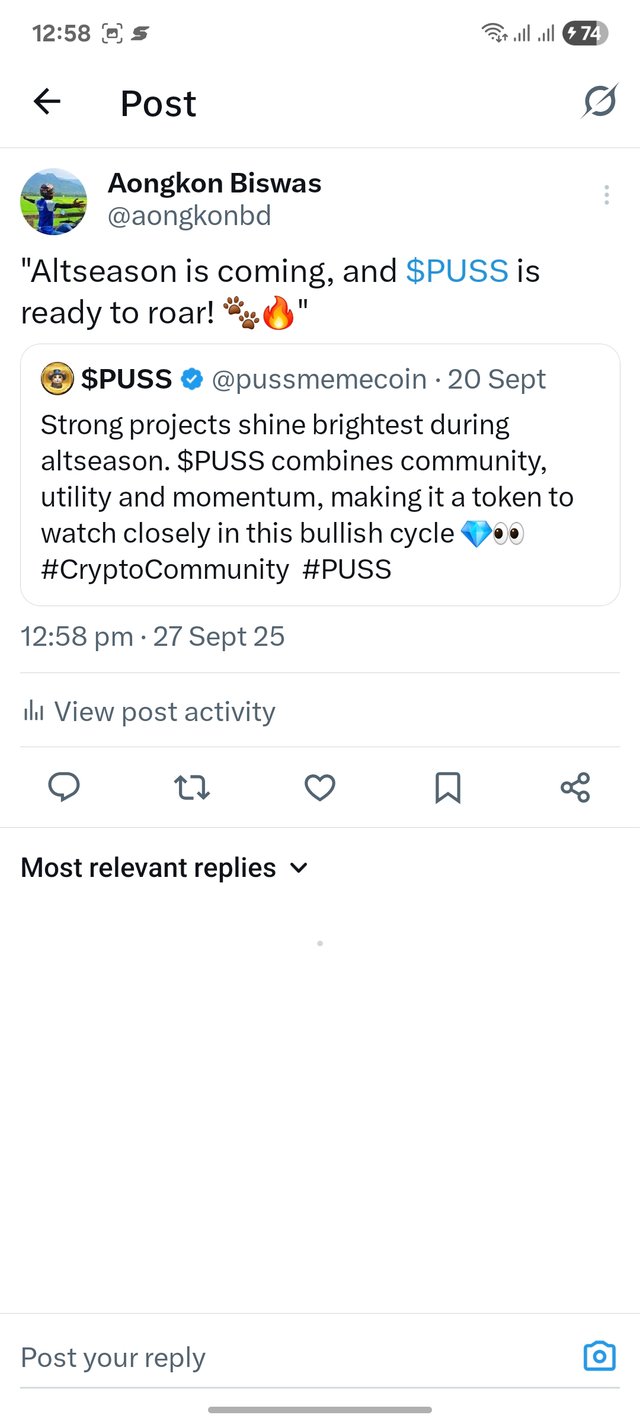Open Aongkon Biswas profile picture
Image resolution: width=640 pixels, height=1422 pixels.
(x=54, y=201)
